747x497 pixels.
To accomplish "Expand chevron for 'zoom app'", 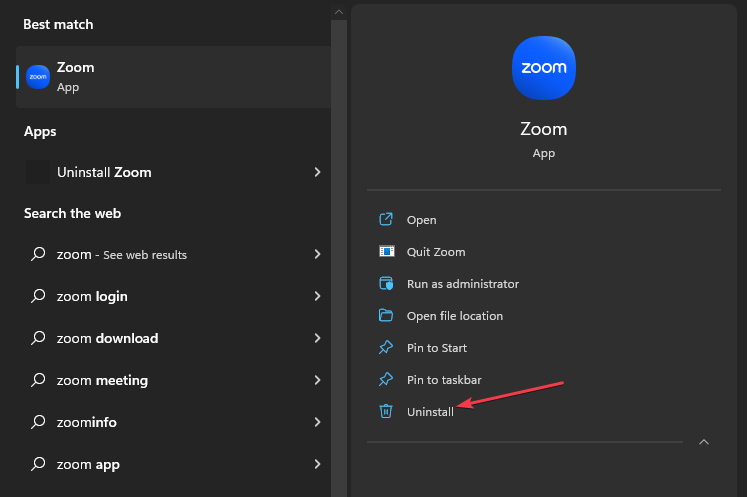I will point(317,464).
